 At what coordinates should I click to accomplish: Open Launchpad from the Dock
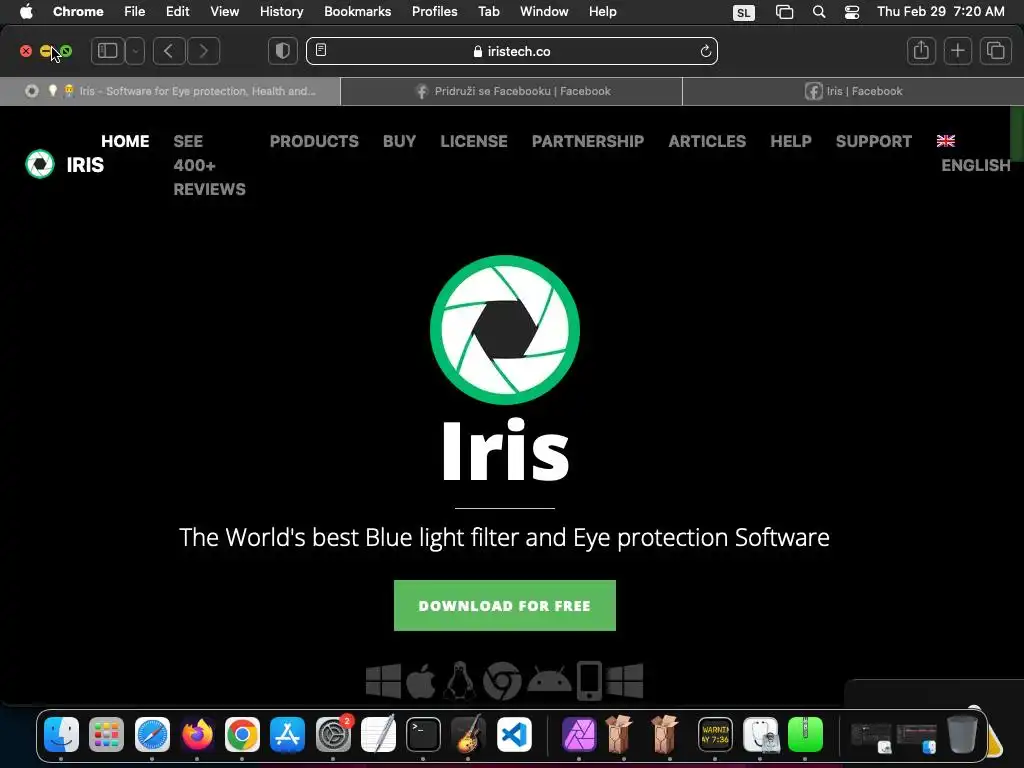tap(106, 735)
